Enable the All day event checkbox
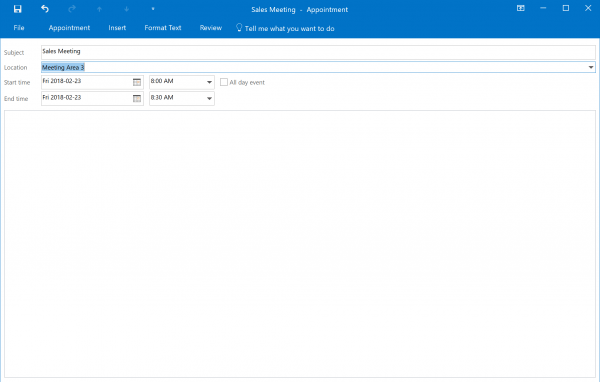This screenshot has width=600, height=382. (x=224, y=82)
